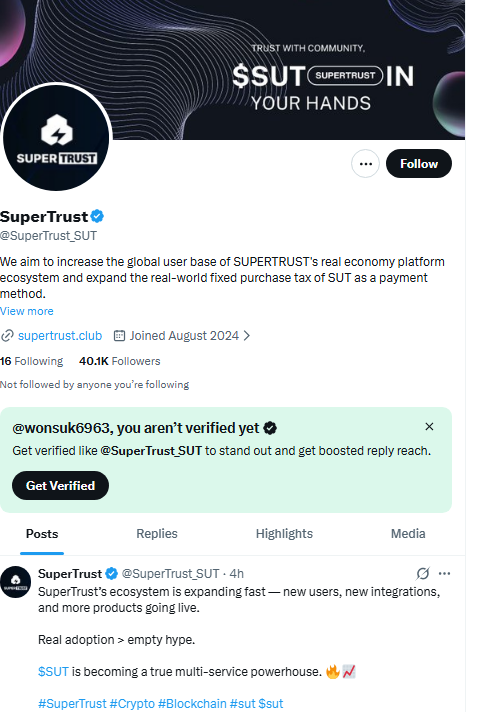Click the Grok slash icon on the post
This screenshot has width=480, height=712.
coord(423,574)
